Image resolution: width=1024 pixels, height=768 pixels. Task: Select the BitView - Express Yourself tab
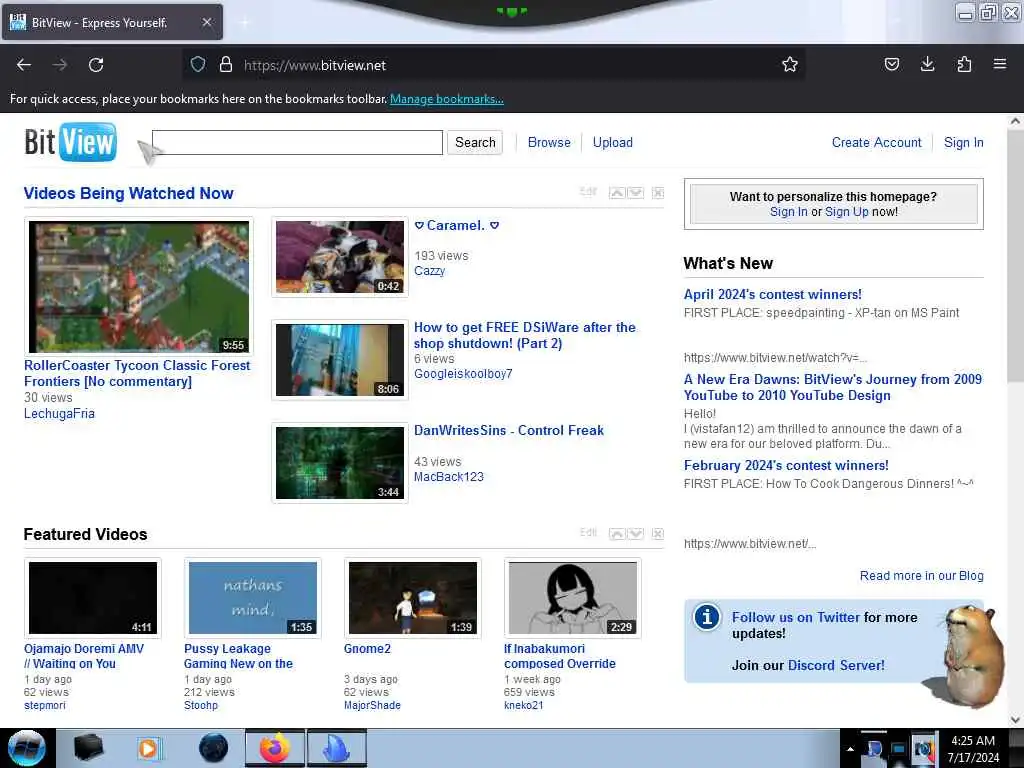(x=112, y=22)
